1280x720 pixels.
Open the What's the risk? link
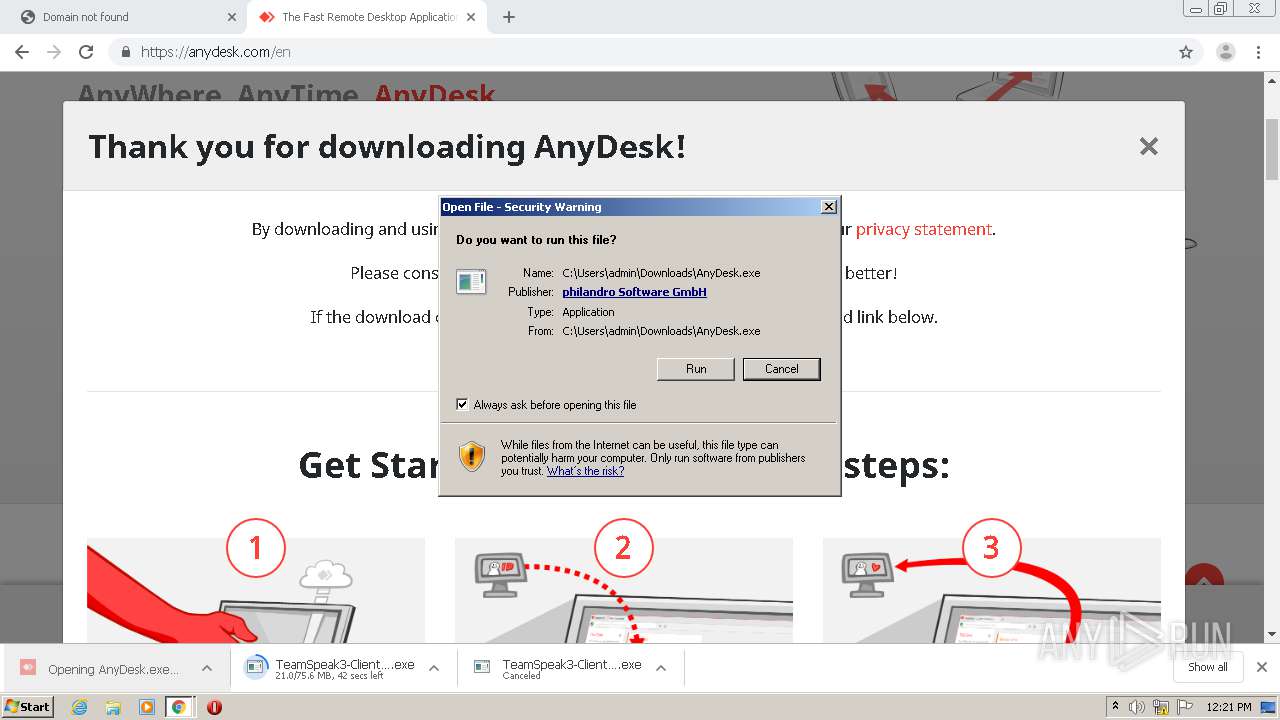(x=585, y=471)
